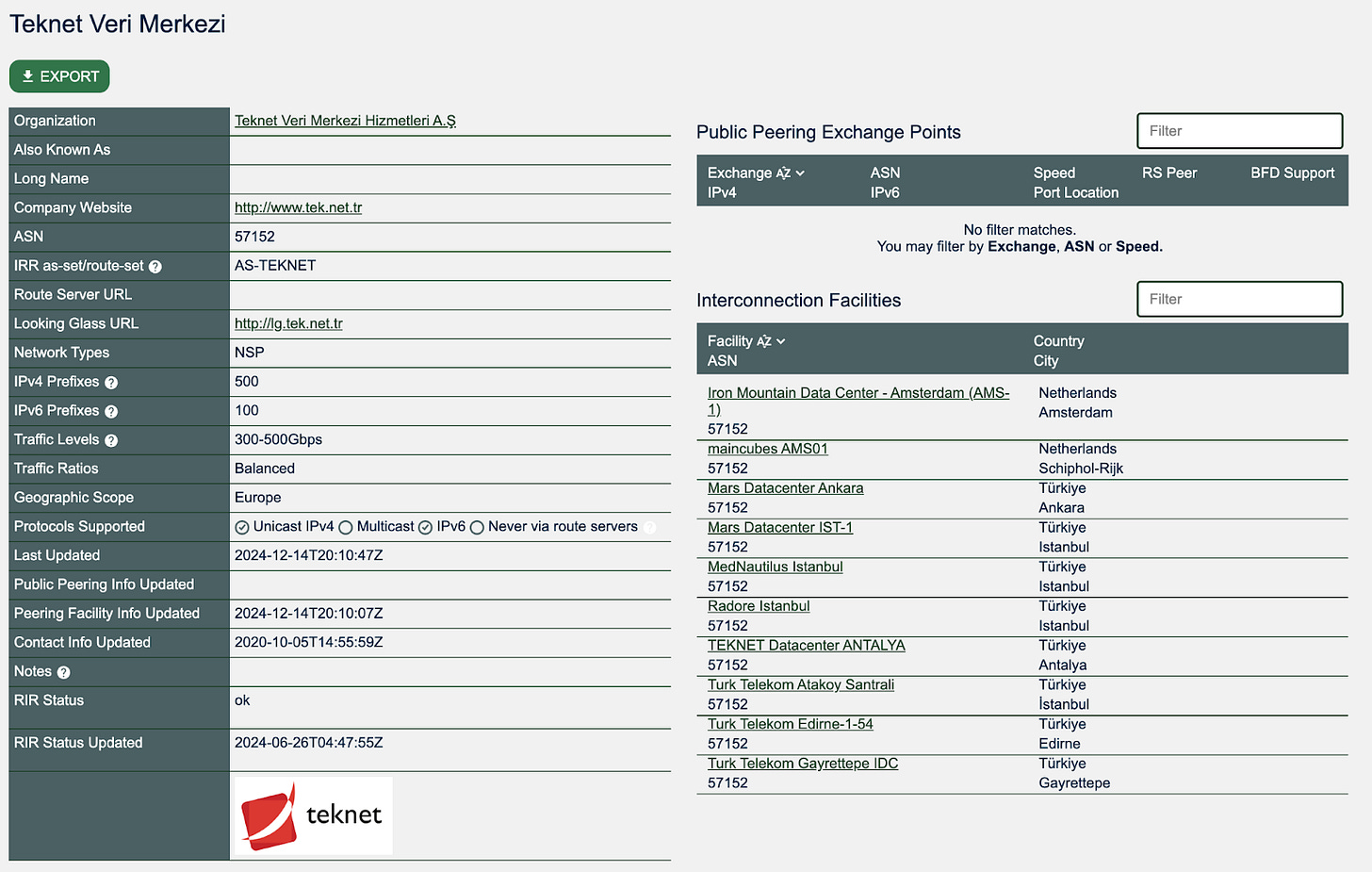Open help icon beside IRR as-set/route-set
Image resolution: width=1372 pixels, height=872 pixels.
155,267
